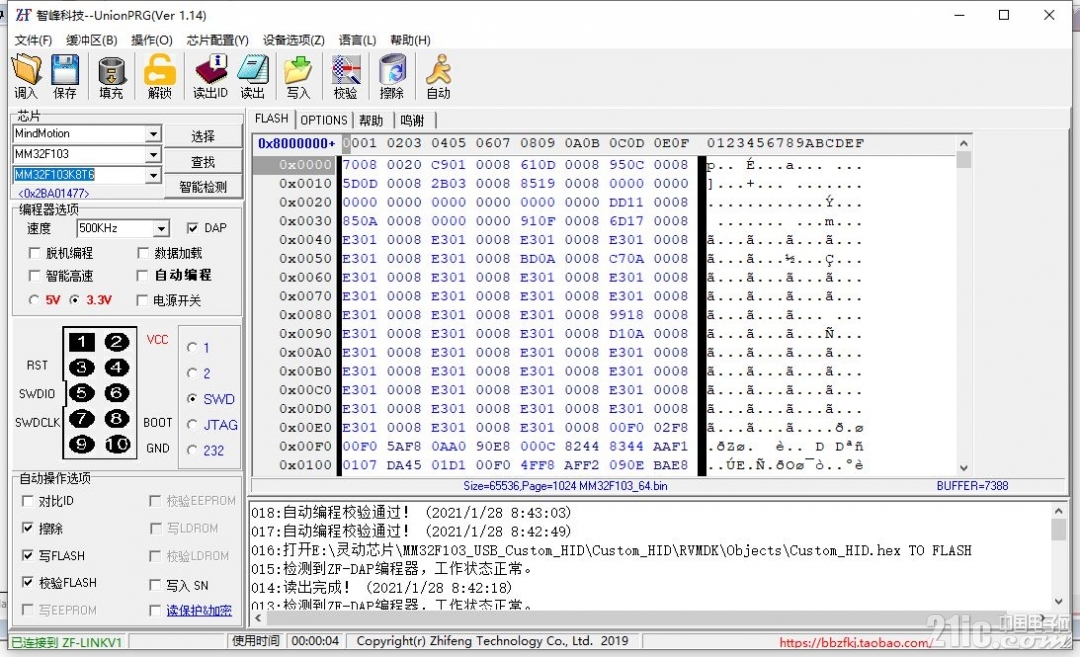Image resolution: width=1080 pixels, height=657 pixels.
Task: Click pin 3 next to the RST label
Action: coord(81,367)
